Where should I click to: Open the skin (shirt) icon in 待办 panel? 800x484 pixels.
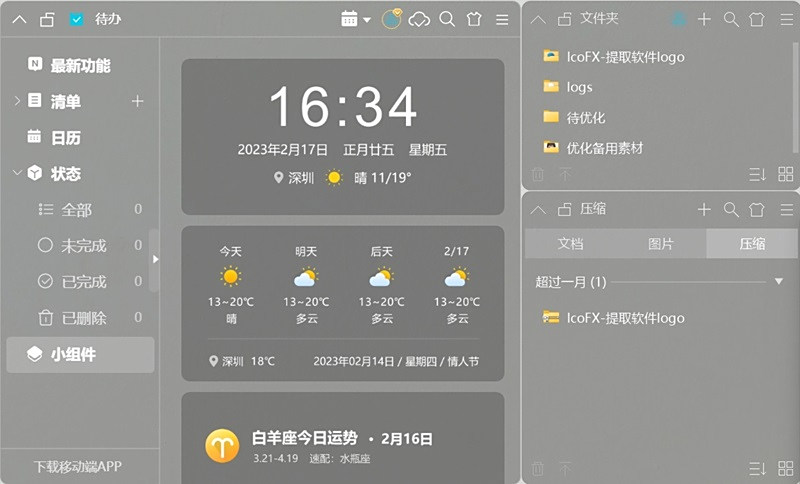click(474, 19)
